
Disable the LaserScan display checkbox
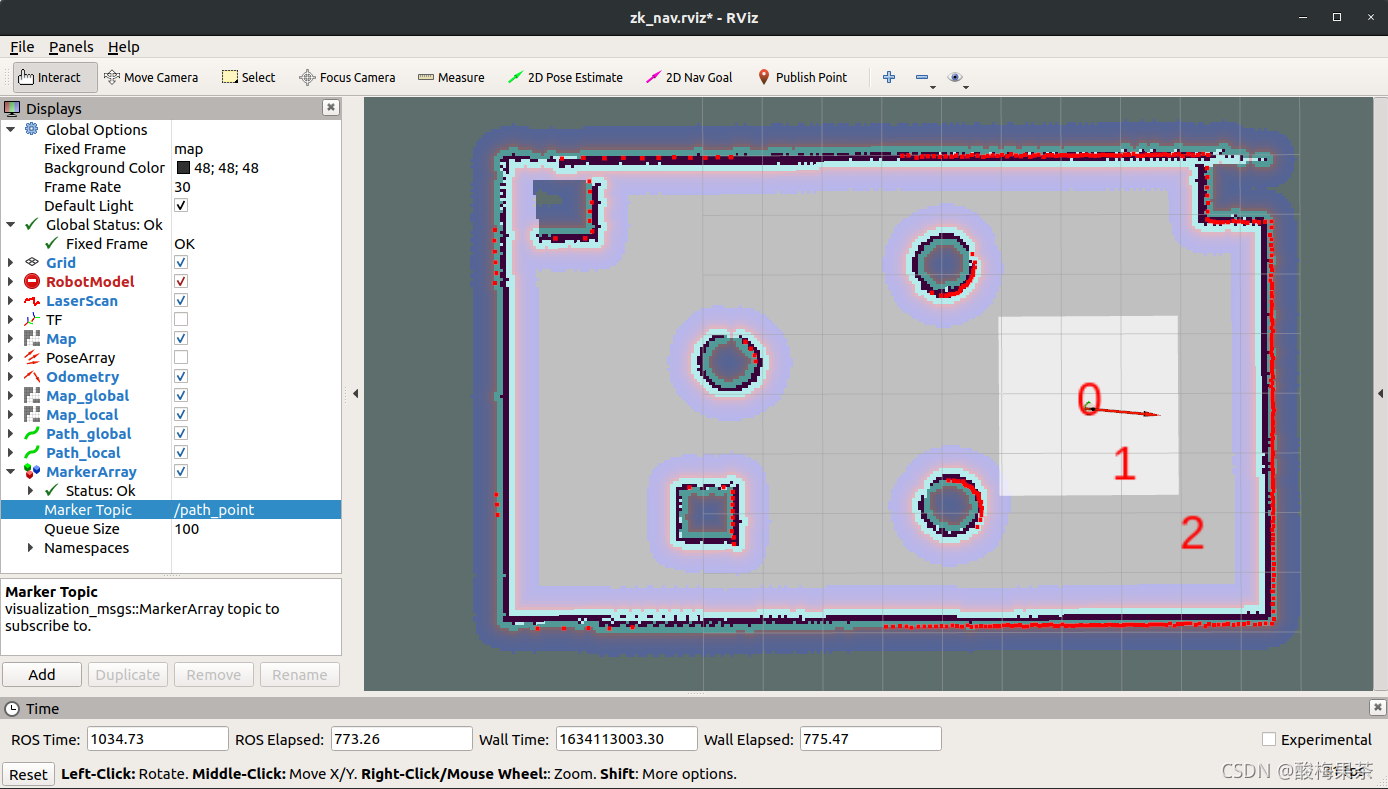pyautogui.click(x=181, y=300)
